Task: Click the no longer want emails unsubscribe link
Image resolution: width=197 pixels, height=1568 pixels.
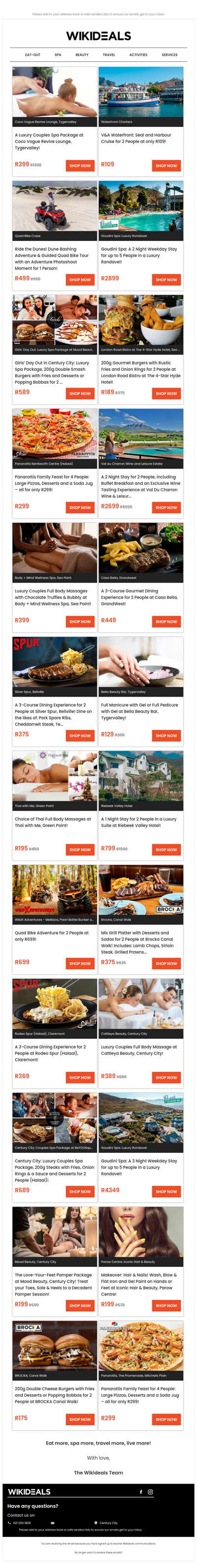Action: pyautogui.click(x=98, y=1552)
